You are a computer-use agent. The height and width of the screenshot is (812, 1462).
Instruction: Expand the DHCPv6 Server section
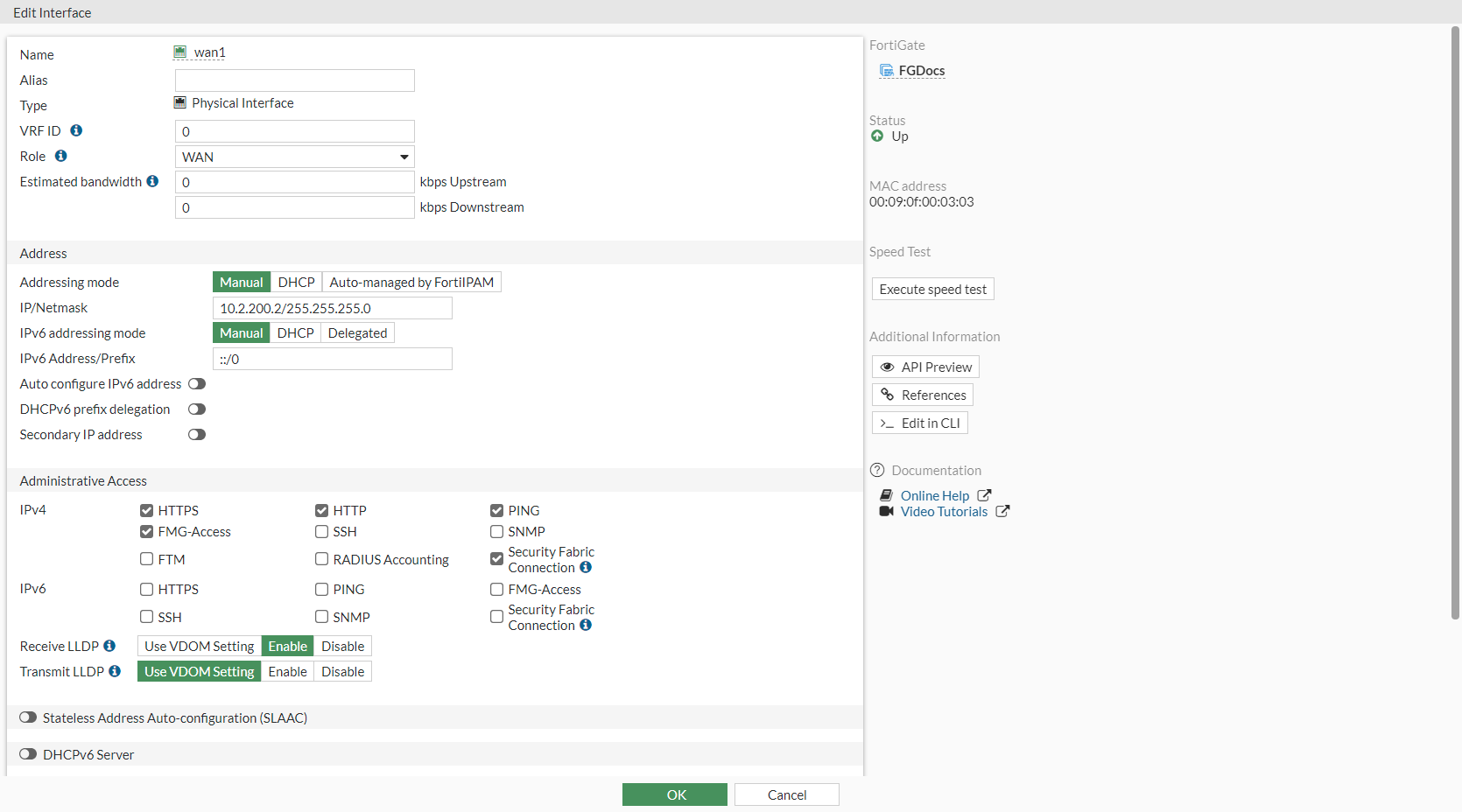pos(29,754)
